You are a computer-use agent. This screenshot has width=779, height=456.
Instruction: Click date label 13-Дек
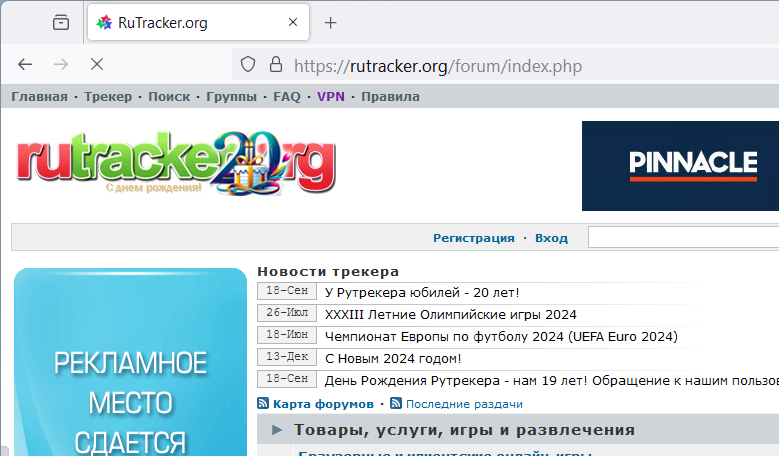[287, 356]
